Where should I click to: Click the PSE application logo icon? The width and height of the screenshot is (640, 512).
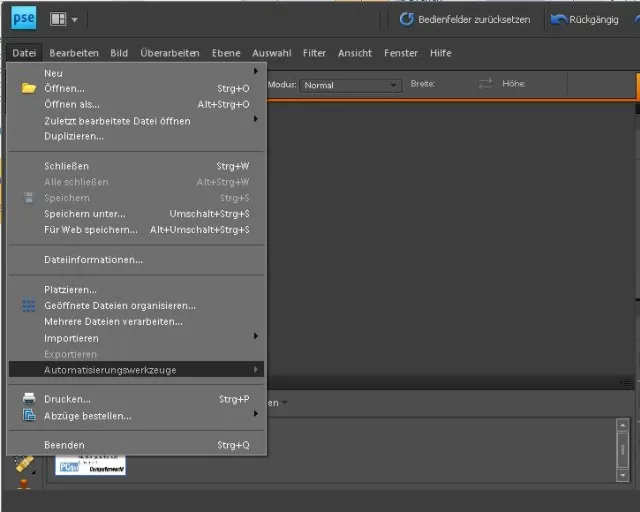pyautogui.click(x=22, y=18)
